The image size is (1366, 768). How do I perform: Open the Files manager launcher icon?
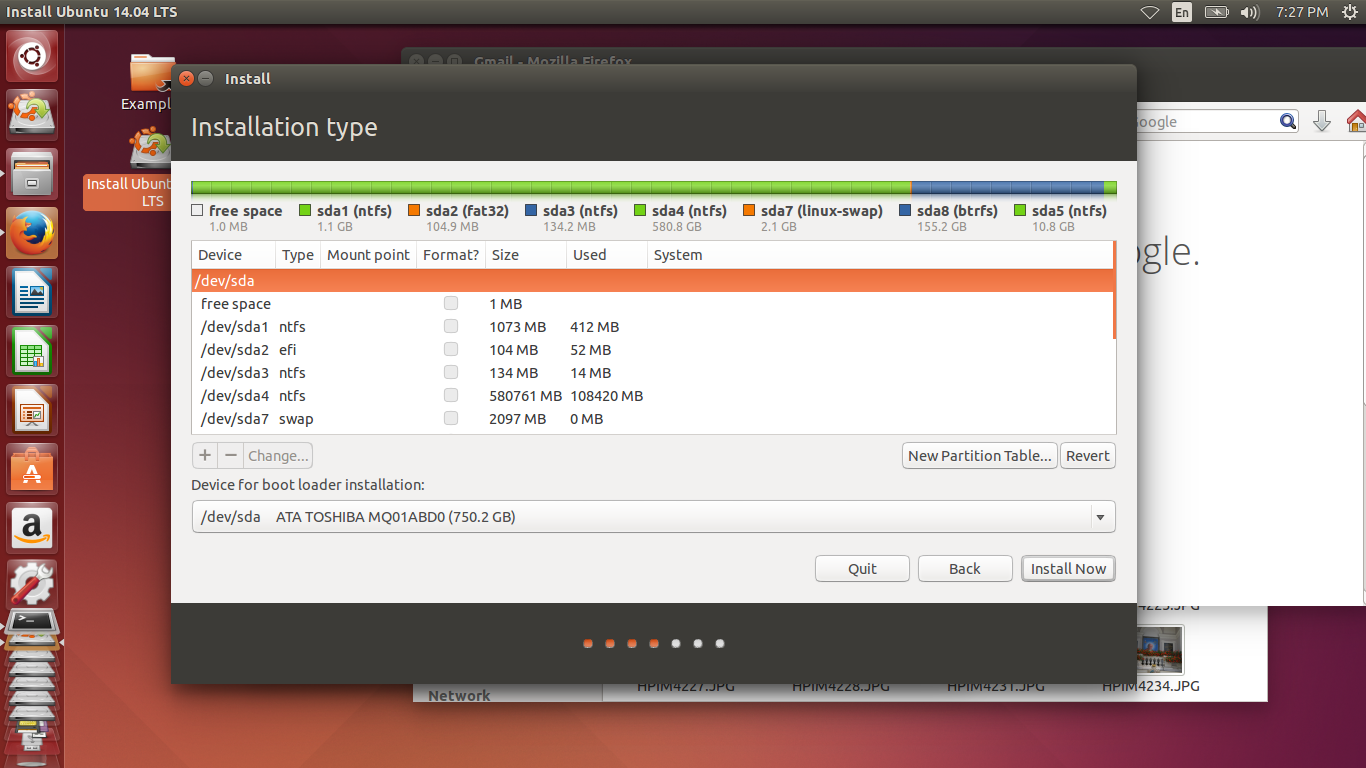[33, 174]
